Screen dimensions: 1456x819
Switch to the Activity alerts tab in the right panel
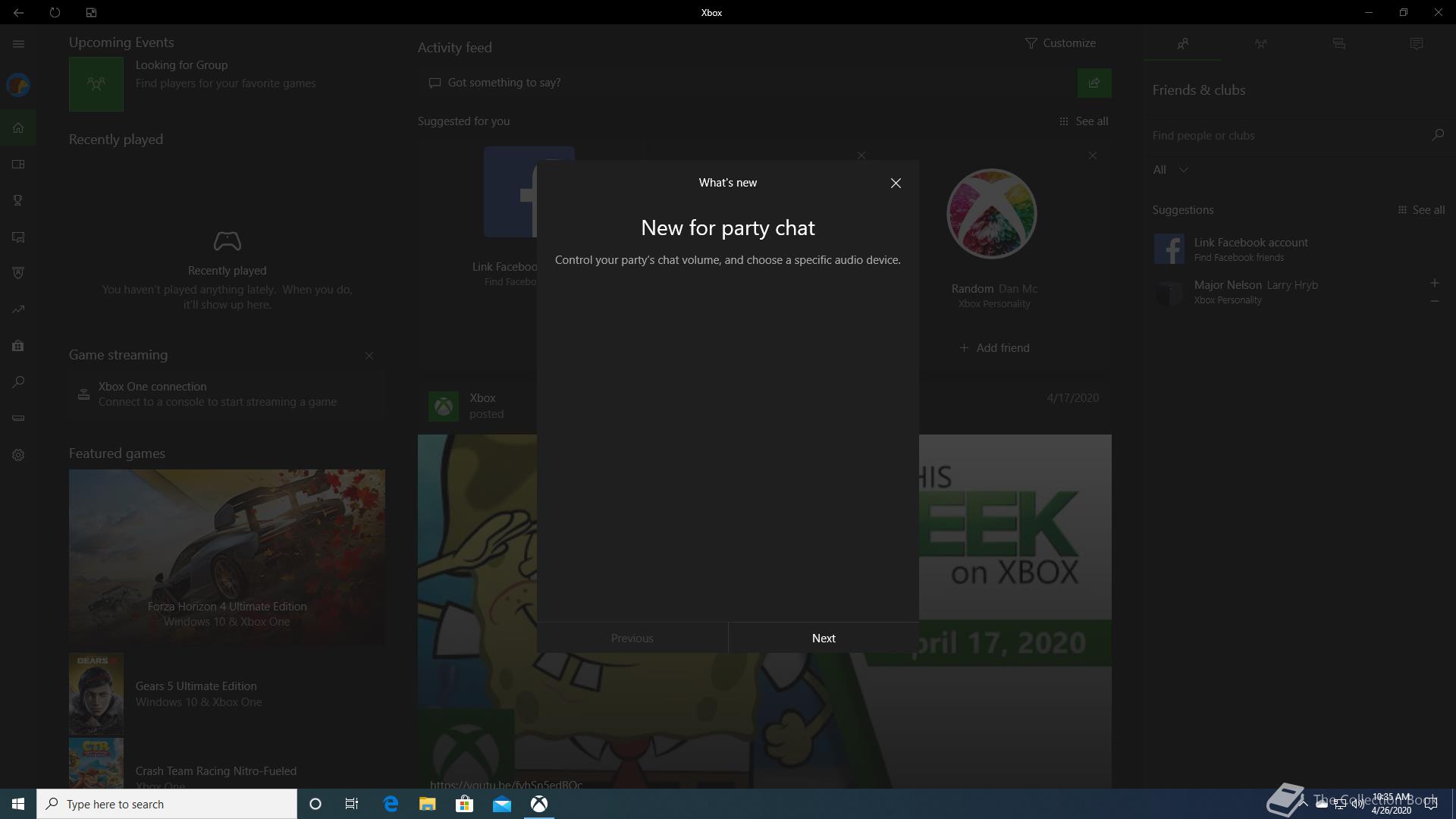pos(1417,44)
